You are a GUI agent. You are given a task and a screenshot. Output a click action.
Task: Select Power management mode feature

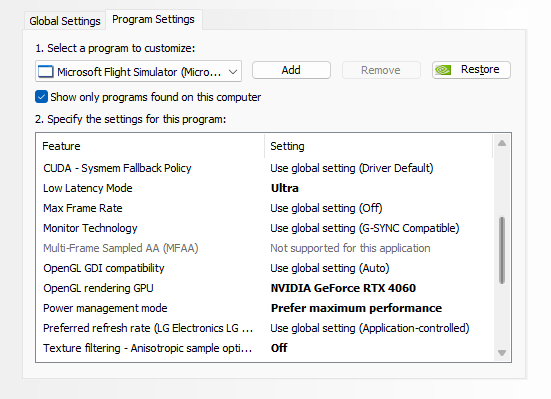click(105, 308)
